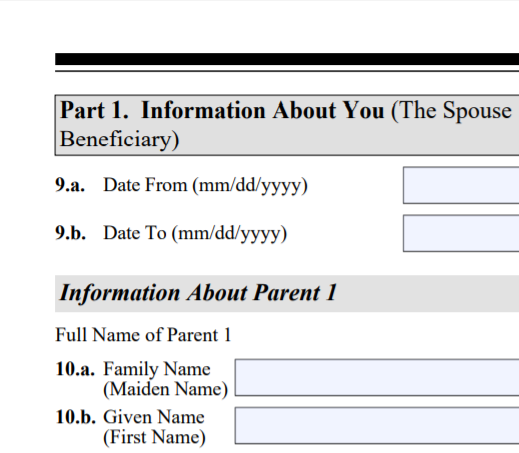This screenshot has height=453, width=519.
Task: Select the Given Name (First Name) field
Action: [x=377, y=426]
